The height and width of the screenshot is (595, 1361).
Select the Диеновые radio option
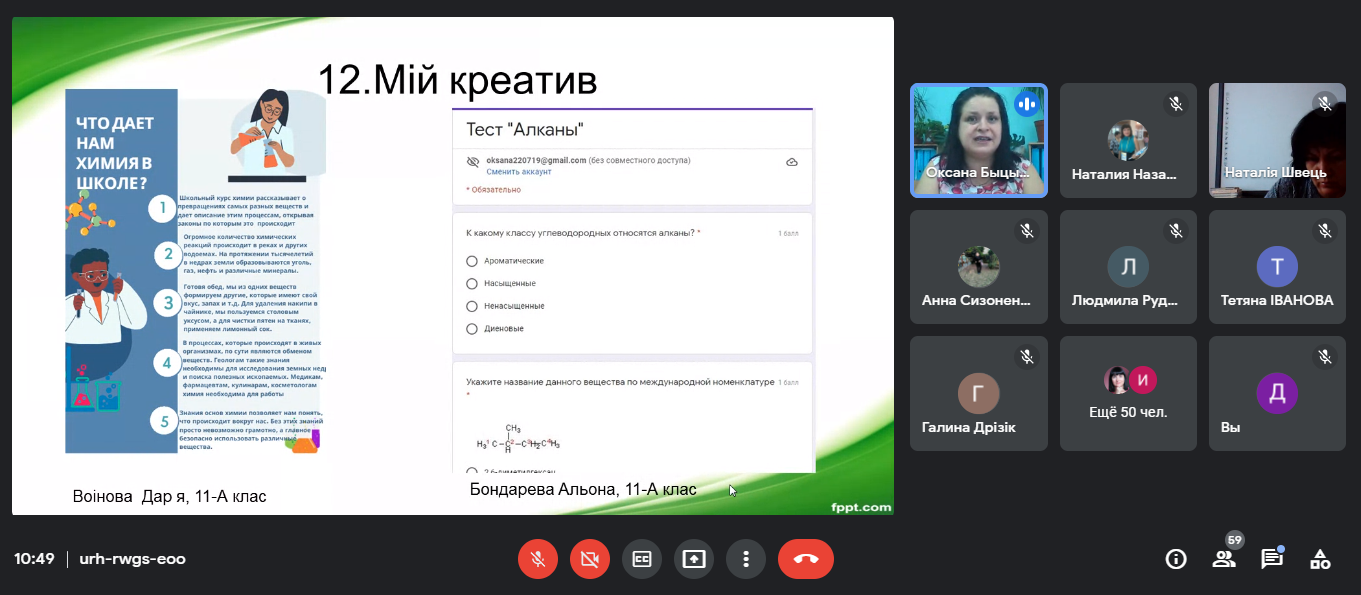(x=472, y=329)
